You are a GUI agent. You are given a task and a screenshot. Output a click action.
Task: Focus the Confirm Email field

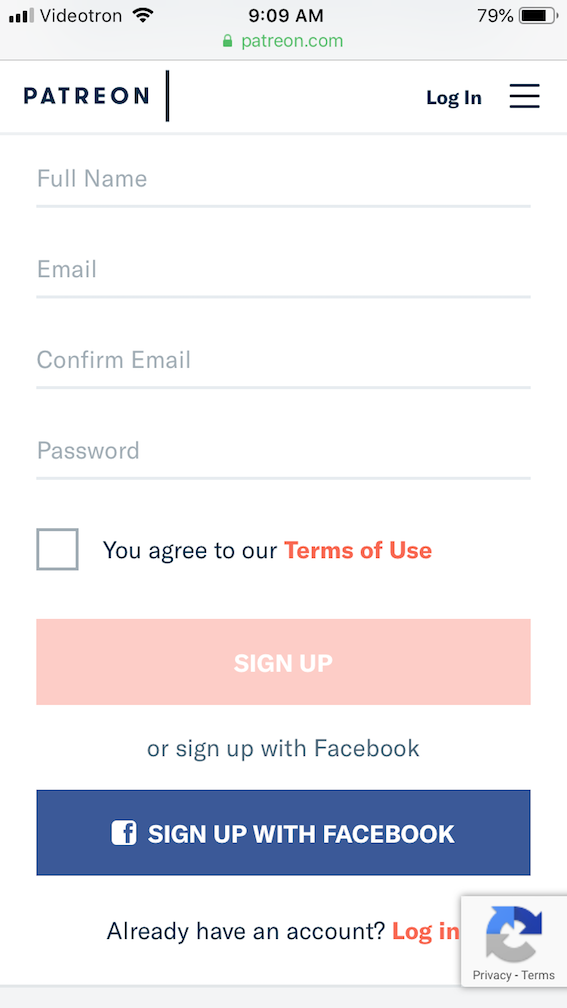(x=284, y=360)
